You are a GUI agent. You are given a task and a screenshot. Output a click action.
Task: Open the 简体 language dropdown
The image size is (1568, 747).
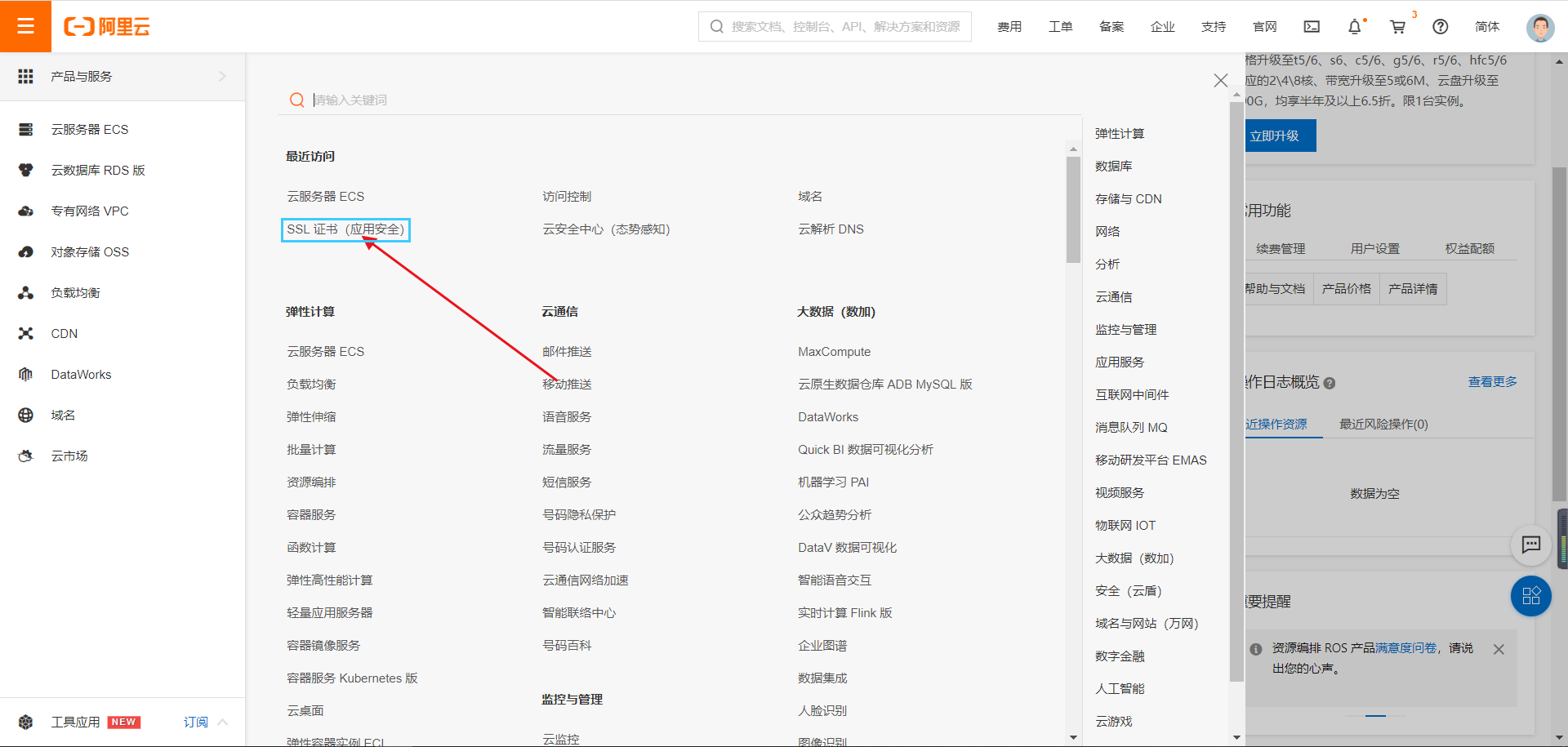[1486, 27]
